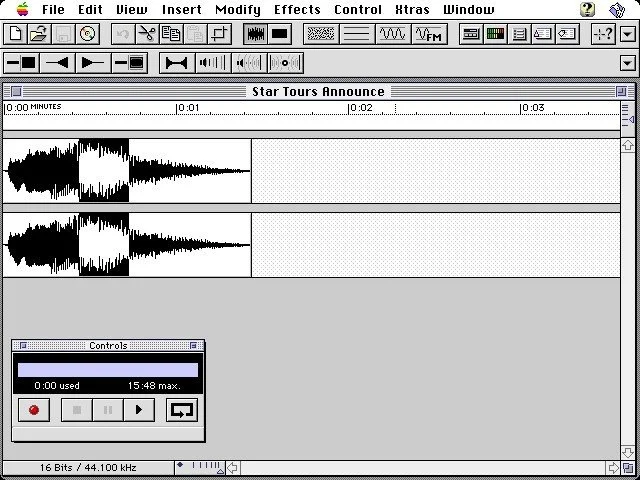Click the audio CD import icon
This screenshot has width=640, height=480.
(87, 33)
